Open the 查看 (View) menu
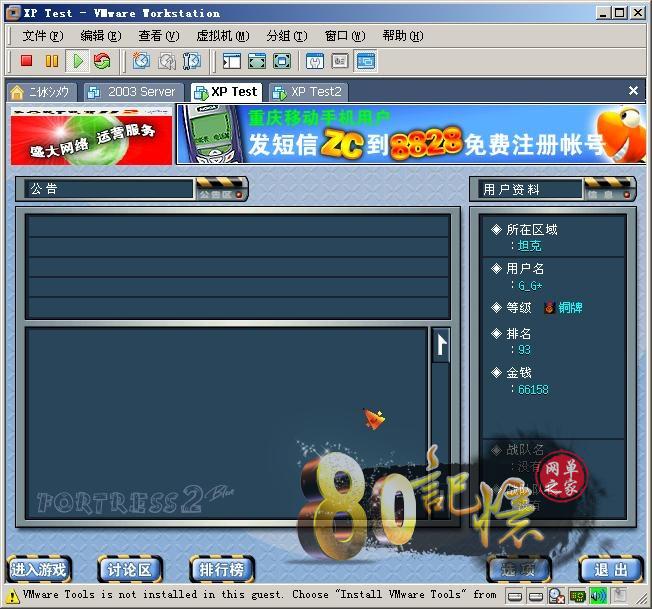The image size is (652, 609). click(x=158, y=36)
